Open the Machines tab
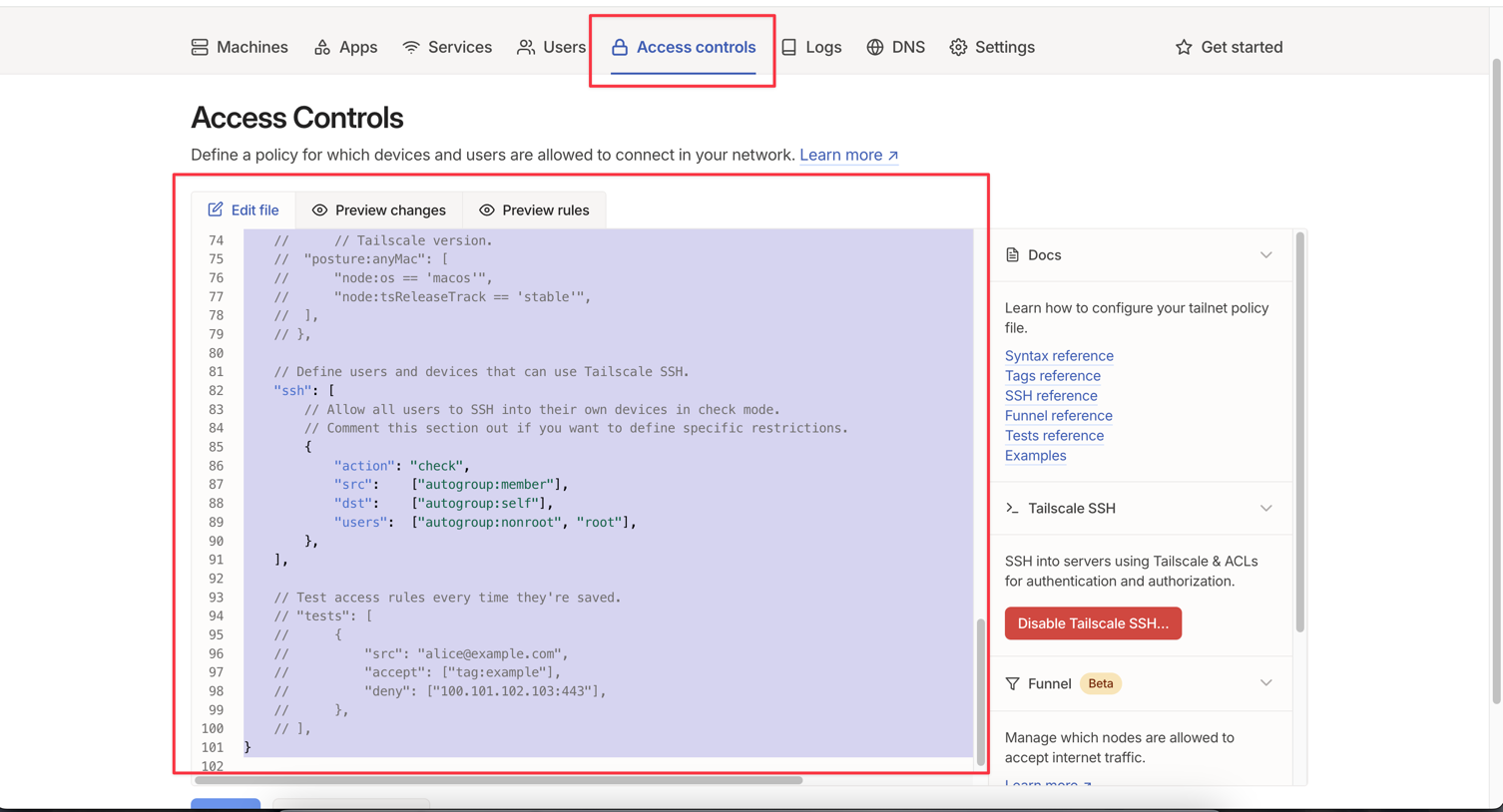1503x812 pixels. tap(240, 47)
